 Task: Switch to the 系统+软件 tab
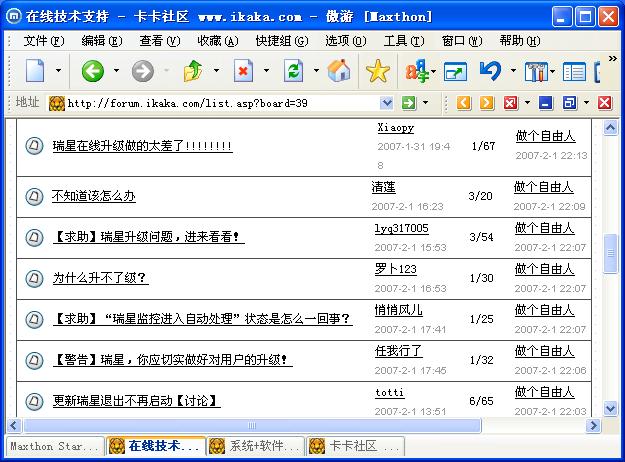point(256,446)
